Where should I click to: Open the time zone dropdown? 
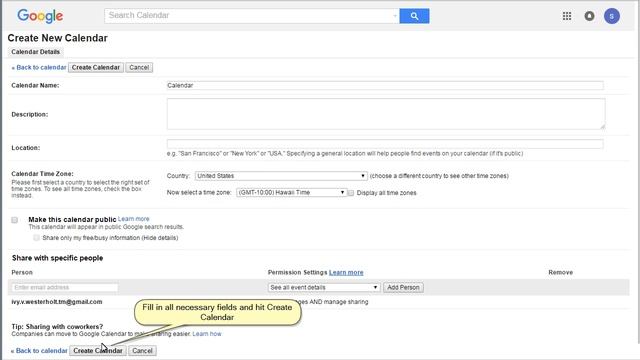click(x=291, y=193)
